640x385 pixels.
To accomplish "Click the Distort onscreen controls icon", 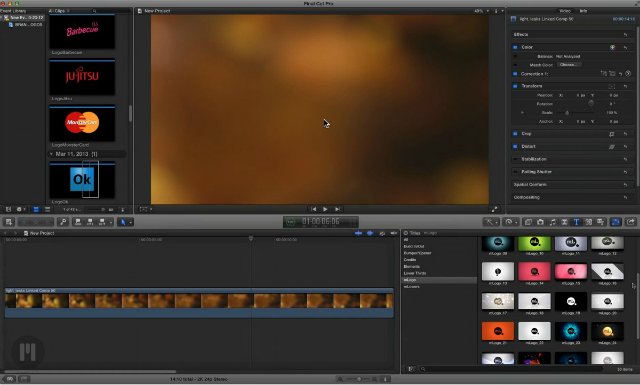I will [611, 147].
